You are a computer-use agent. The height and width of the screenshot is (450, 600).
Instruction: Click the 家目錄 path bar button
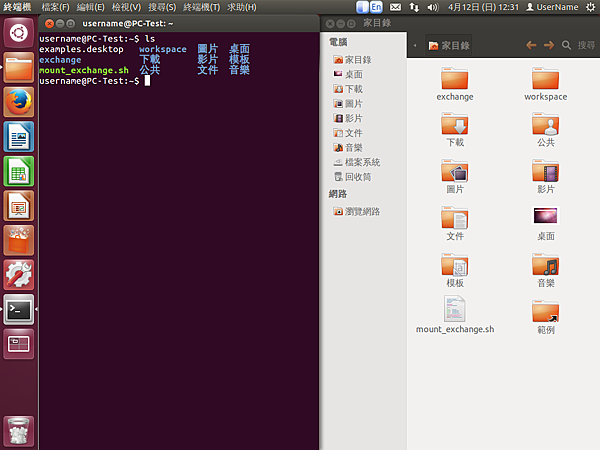pyautogui.click(x=448, y=46)
